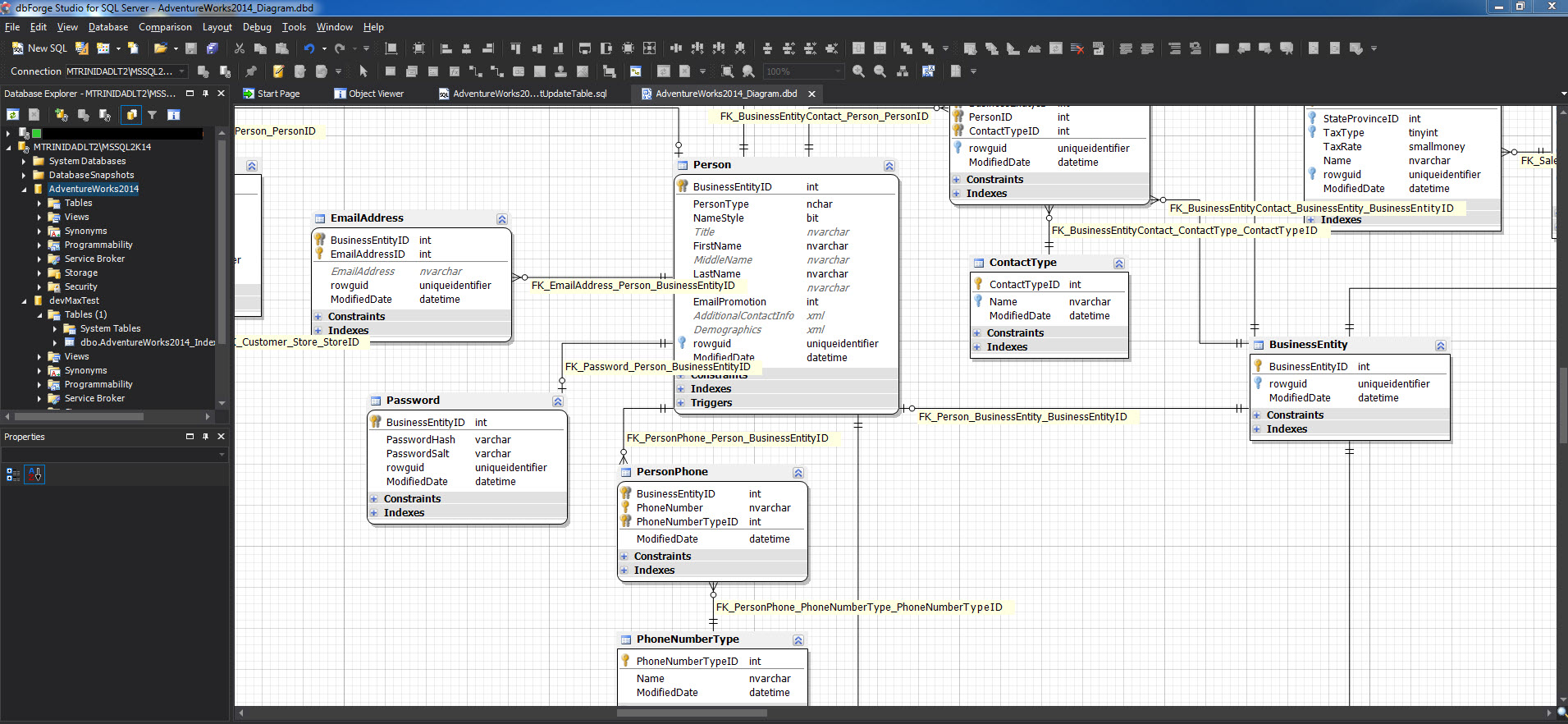The height and width of the screenshot is (724, 1568).
Task: Collapse the BusinessEntity table box
Action: pos(1441,346)
